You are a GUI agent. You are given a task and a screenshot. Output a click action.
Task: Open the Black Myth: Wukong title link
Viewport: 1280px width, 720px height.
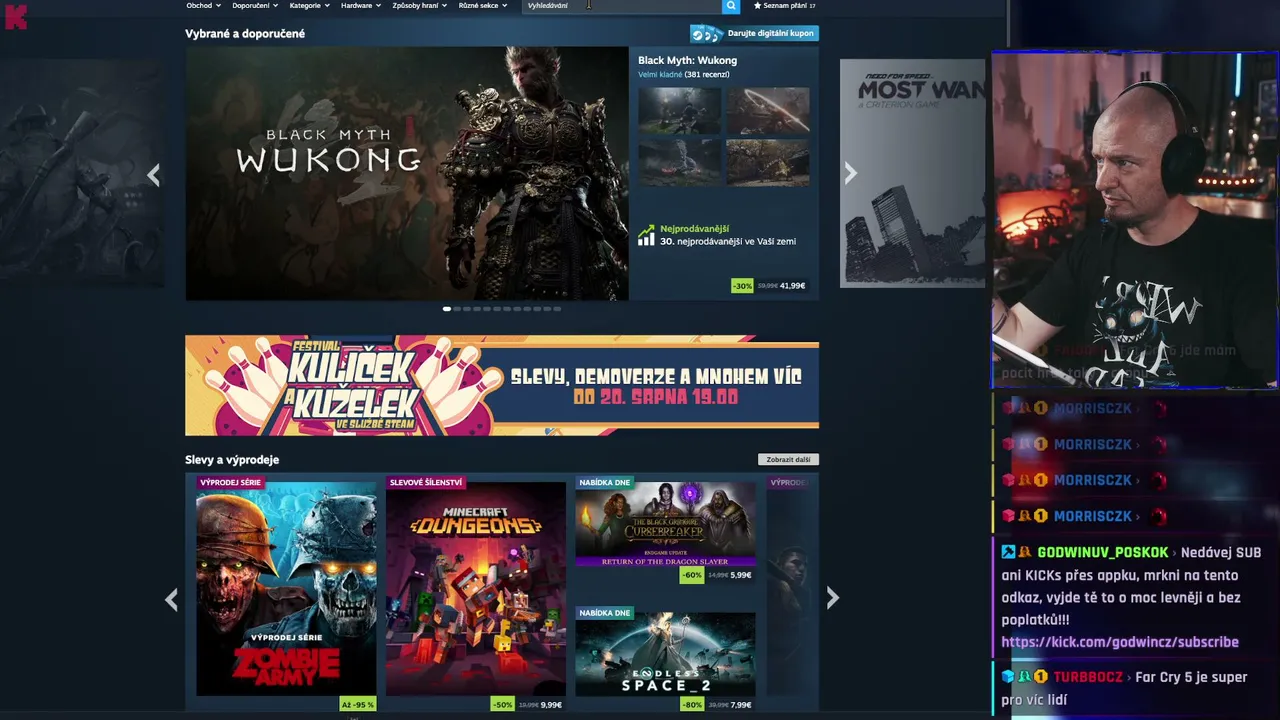[687, 61]
